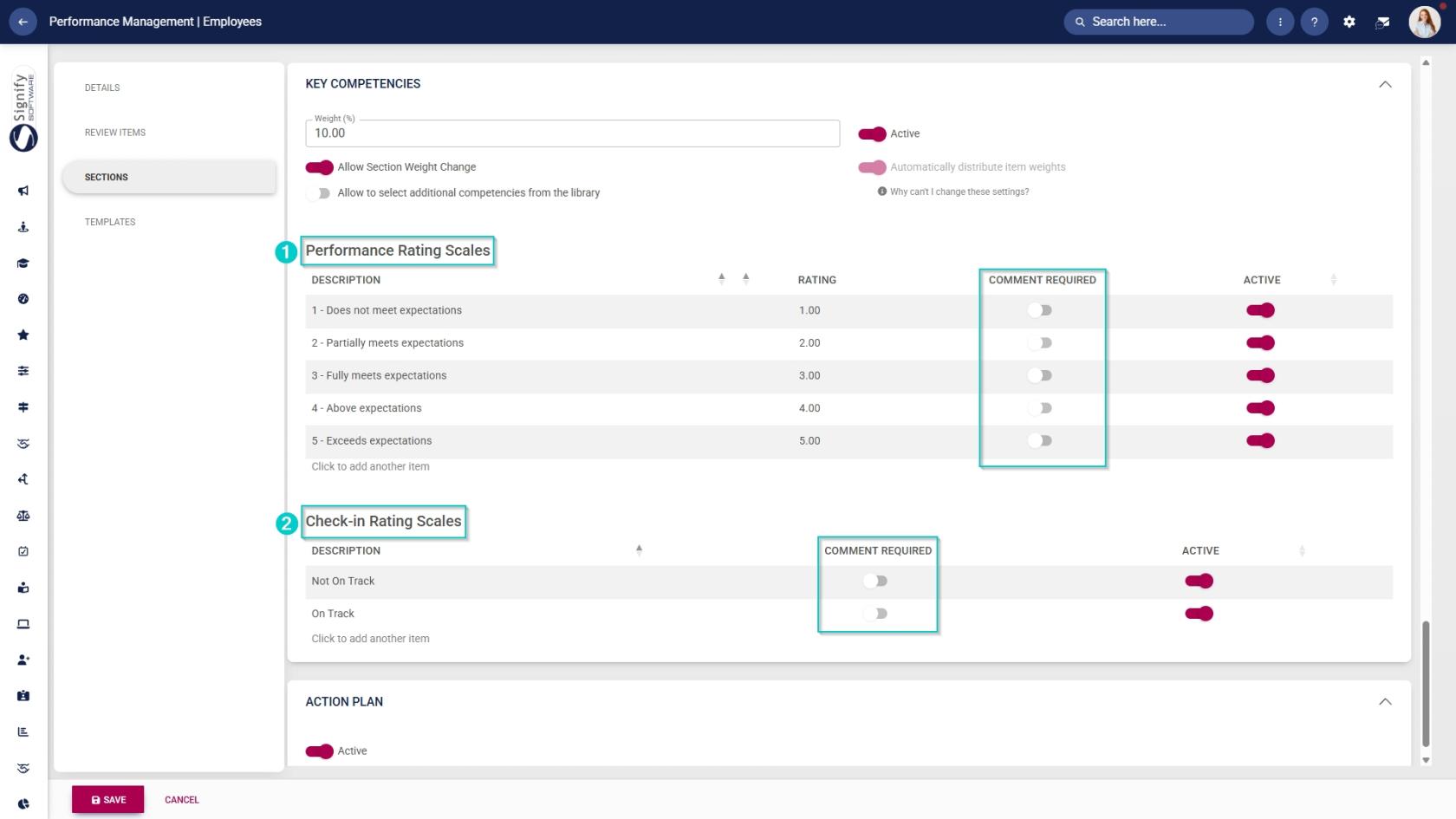
Task: Open the laptop sidebar icon
Action: coord(23,624)
